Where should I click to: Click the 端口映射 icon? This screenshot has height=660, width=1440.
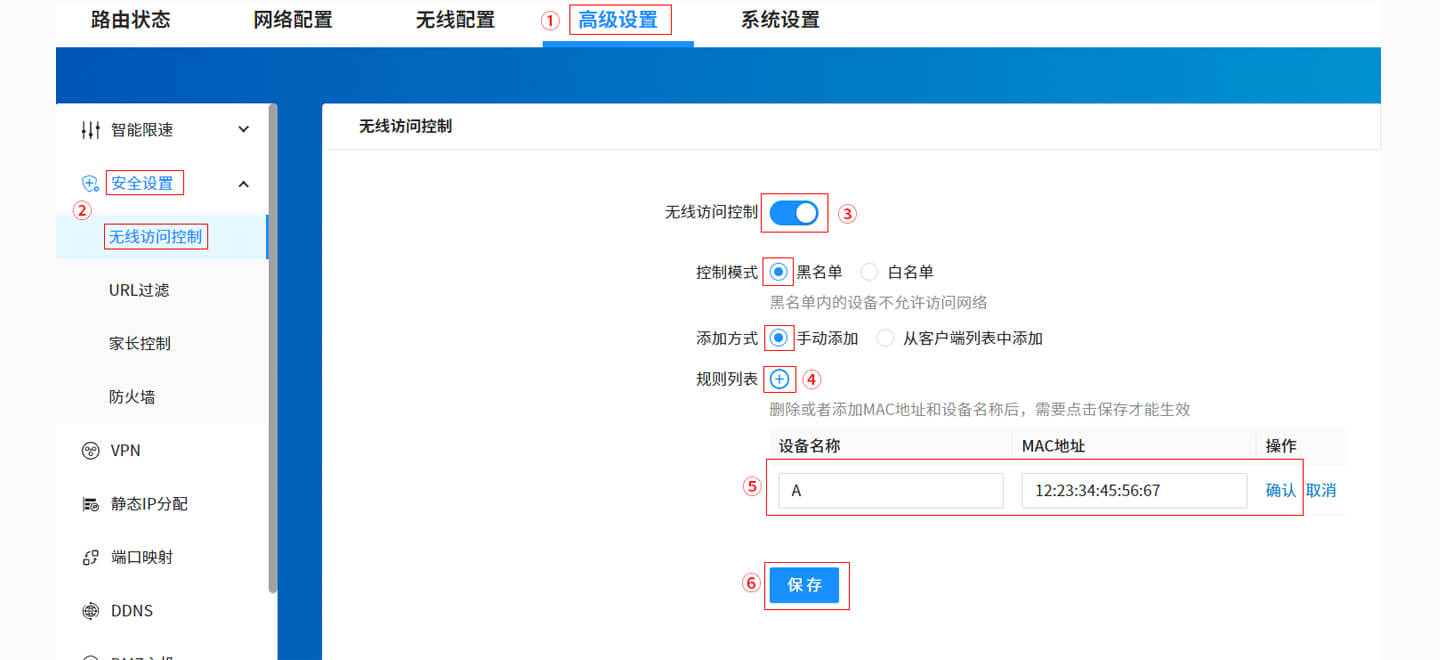89,557
